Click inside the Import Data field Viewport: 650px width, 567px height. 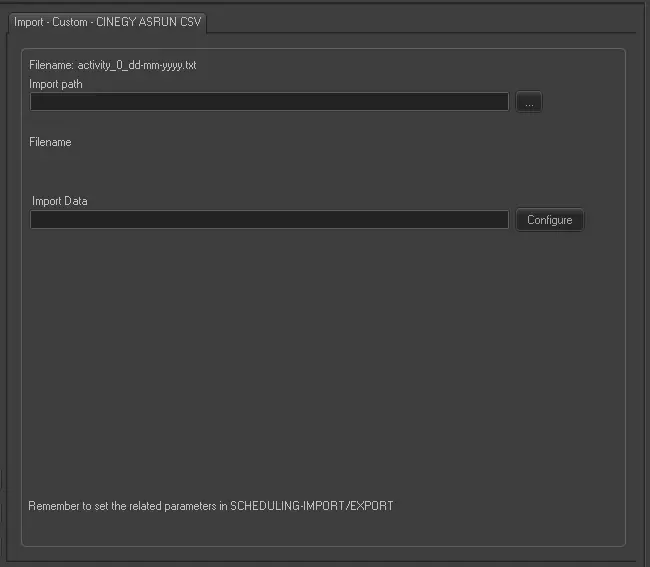[269, 220]
